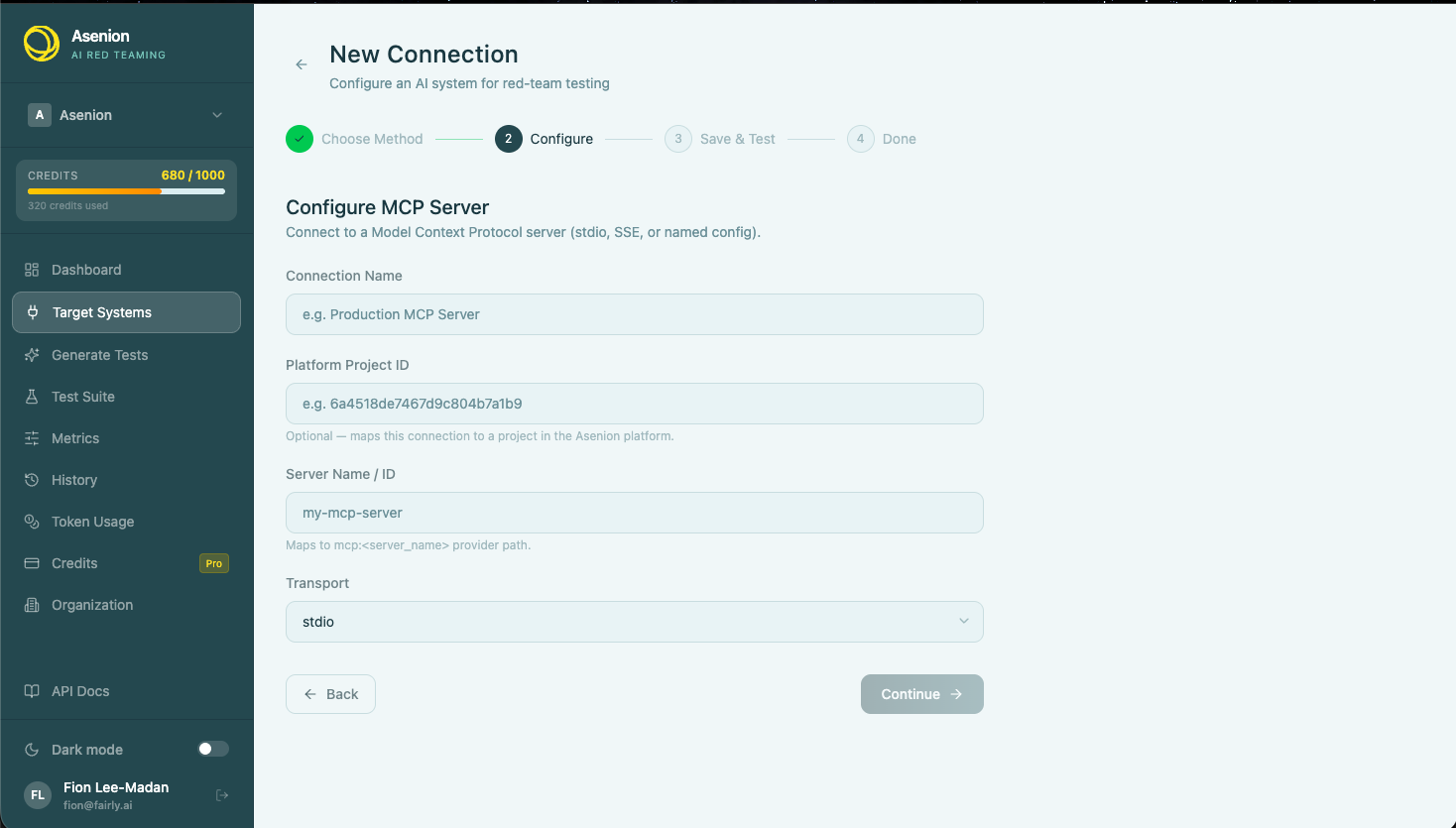1456x828 pixels.
Task: Click the Save & Test step label
Action: tap(738, 139)
